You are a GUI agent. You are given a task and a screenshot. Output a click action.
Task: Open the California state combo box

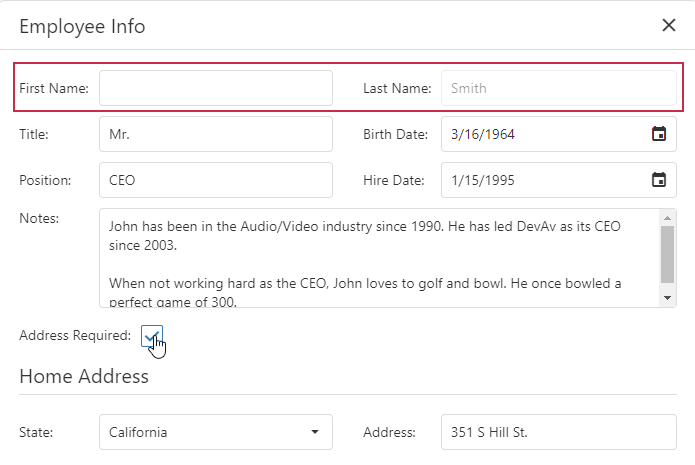tap(205, 433)
